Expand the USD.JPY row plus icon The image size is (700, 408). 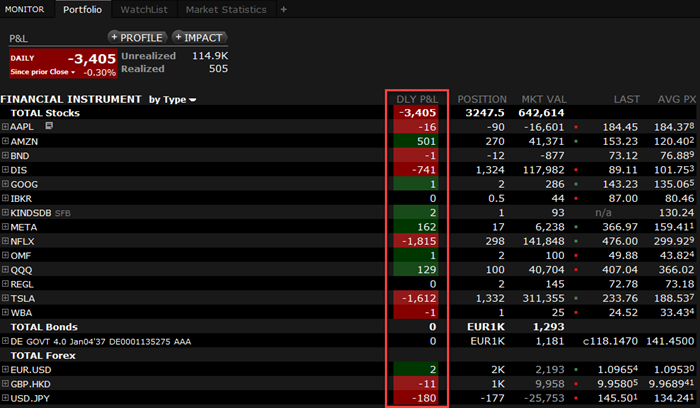(5, 398)
